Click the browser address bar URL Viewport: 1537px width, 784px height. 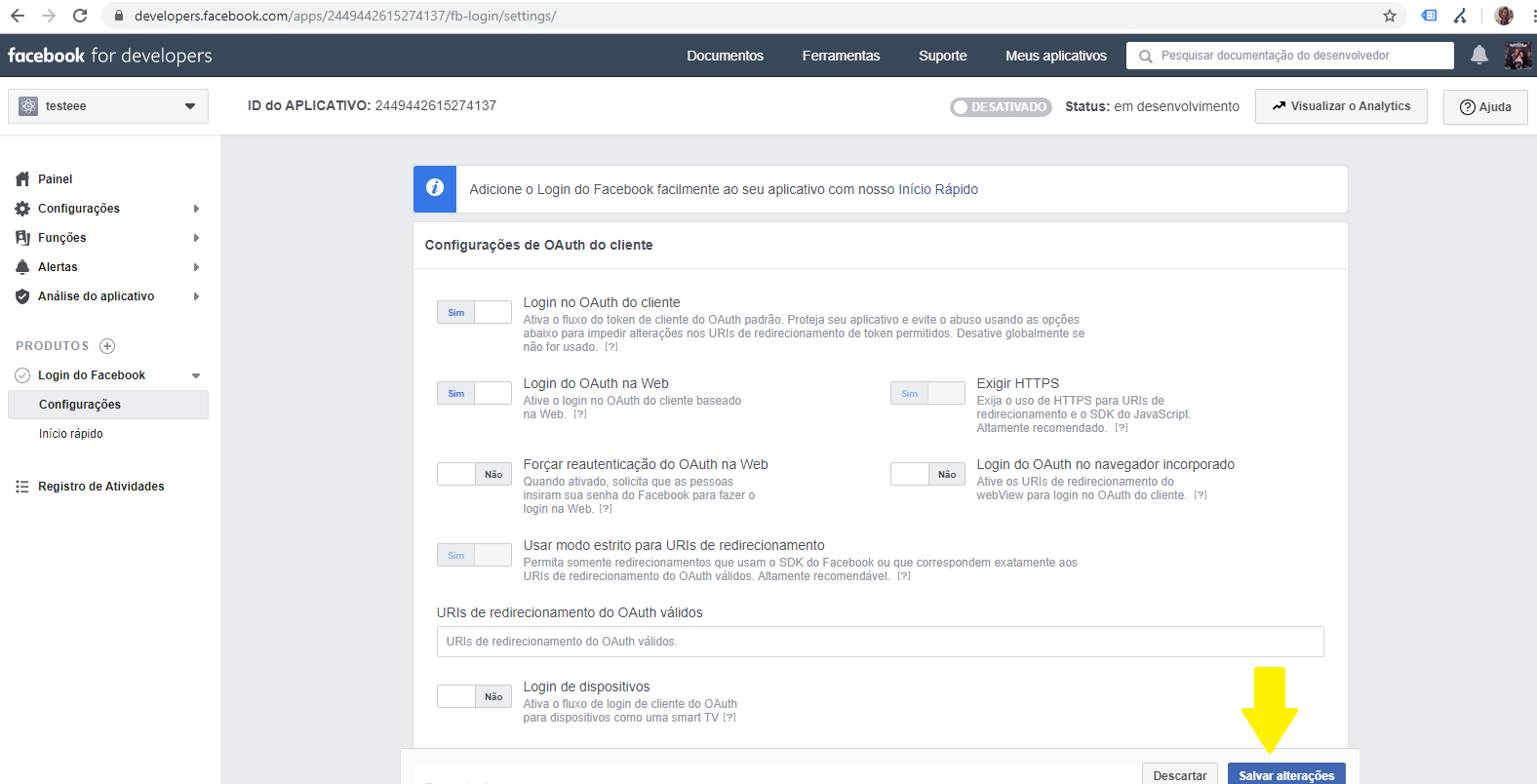pos(345,16)
